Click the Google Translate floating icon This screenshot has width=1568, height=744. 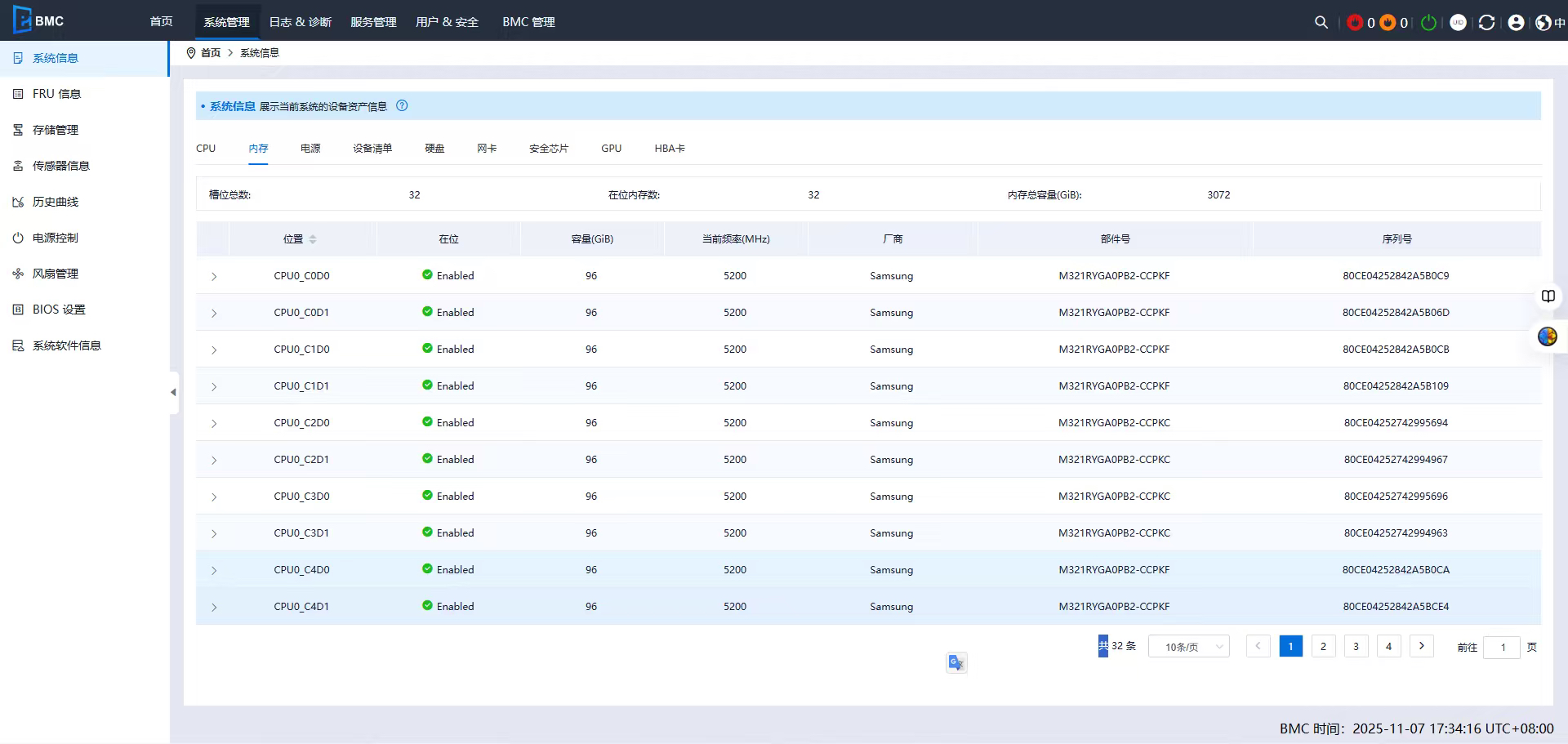click(956, 662)
